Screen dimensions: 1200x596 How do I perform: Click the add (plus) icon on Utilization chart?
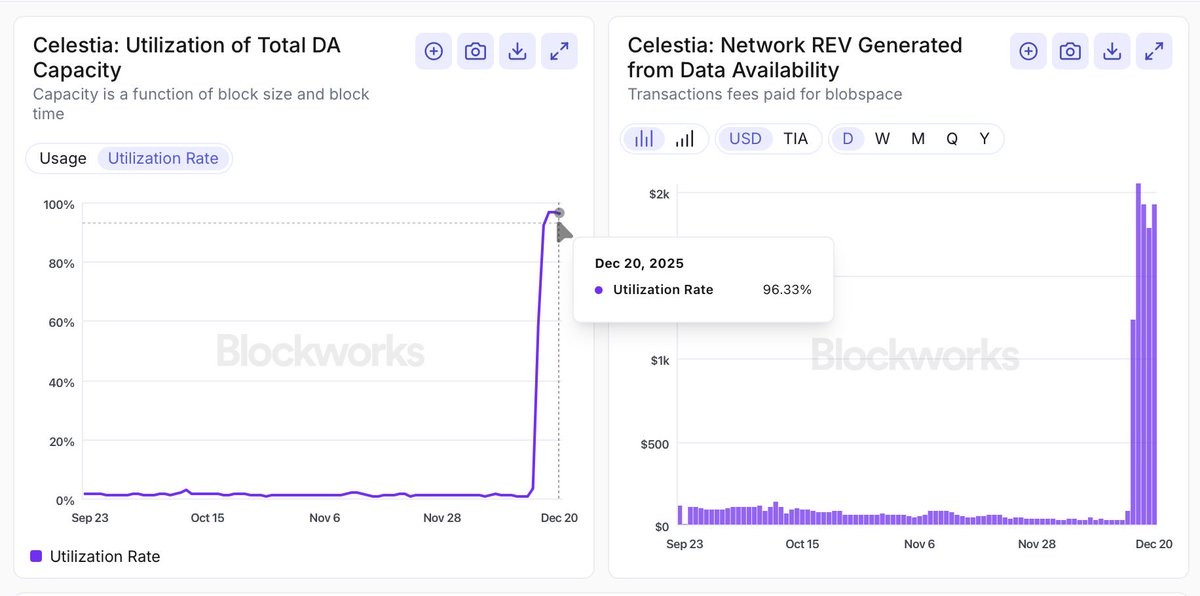point(434,51)
